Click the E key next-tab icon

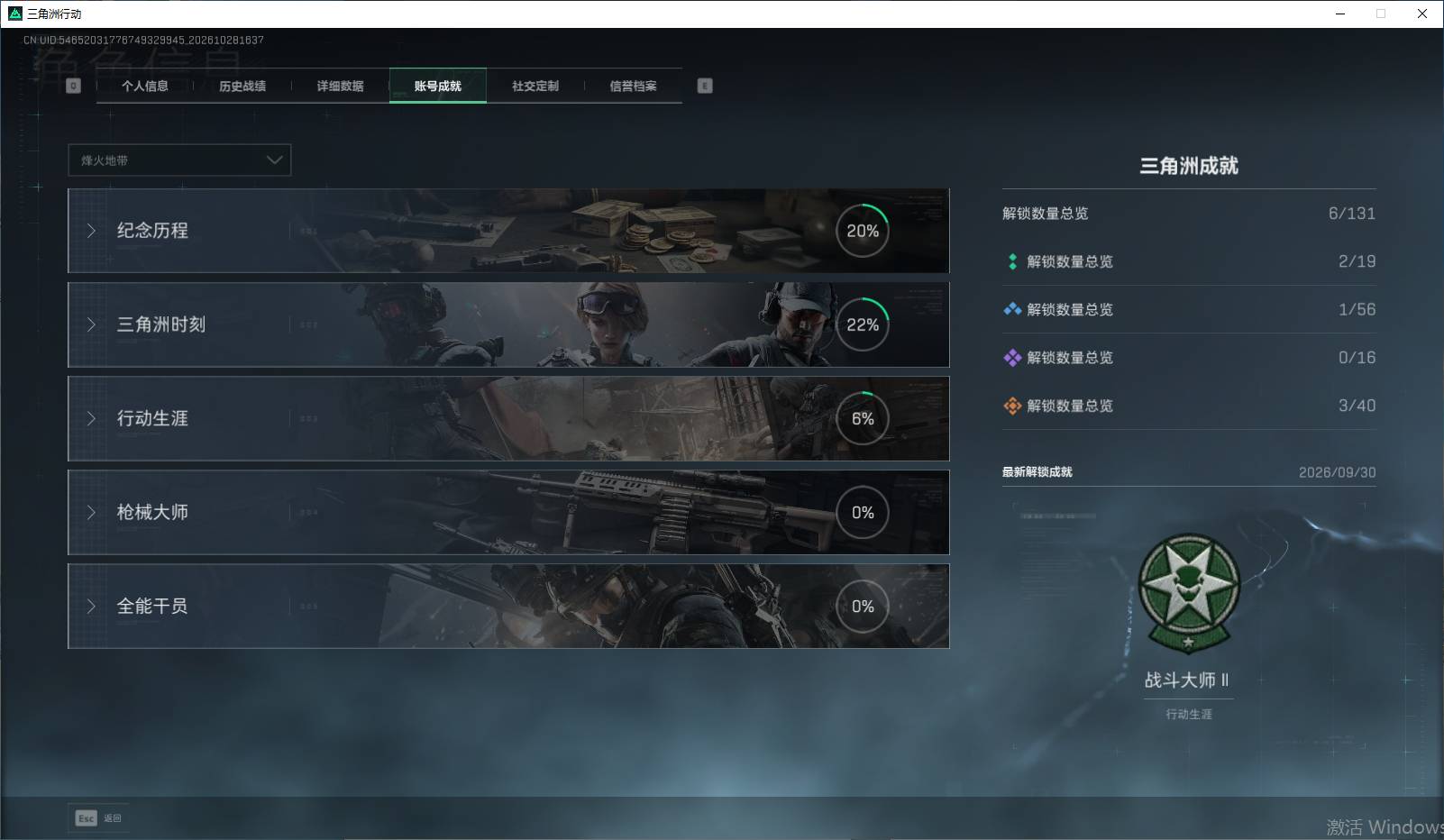pos(705,86)
